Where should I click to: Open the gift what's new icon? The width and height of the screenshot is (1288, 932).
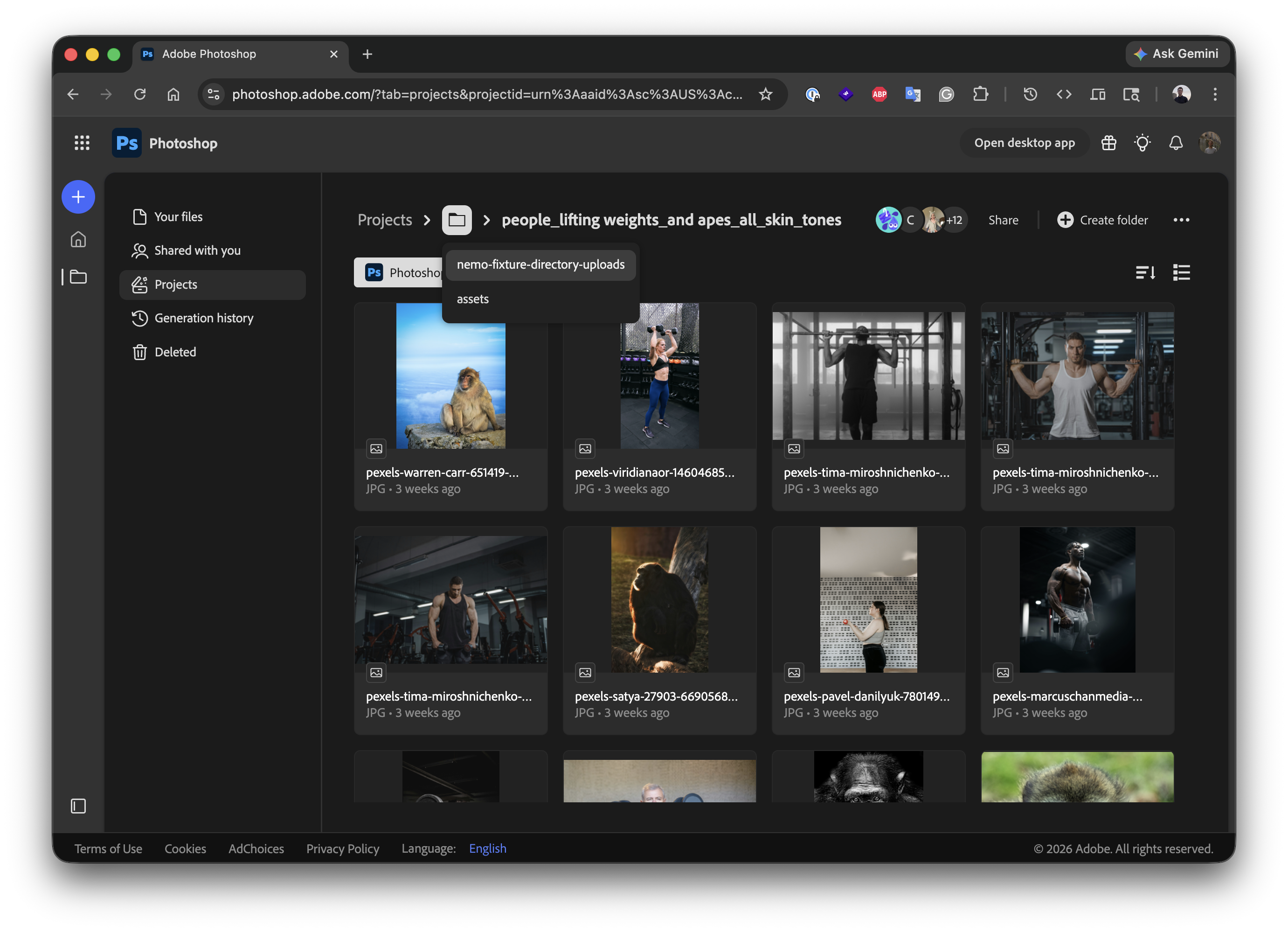click(1108, 143)
